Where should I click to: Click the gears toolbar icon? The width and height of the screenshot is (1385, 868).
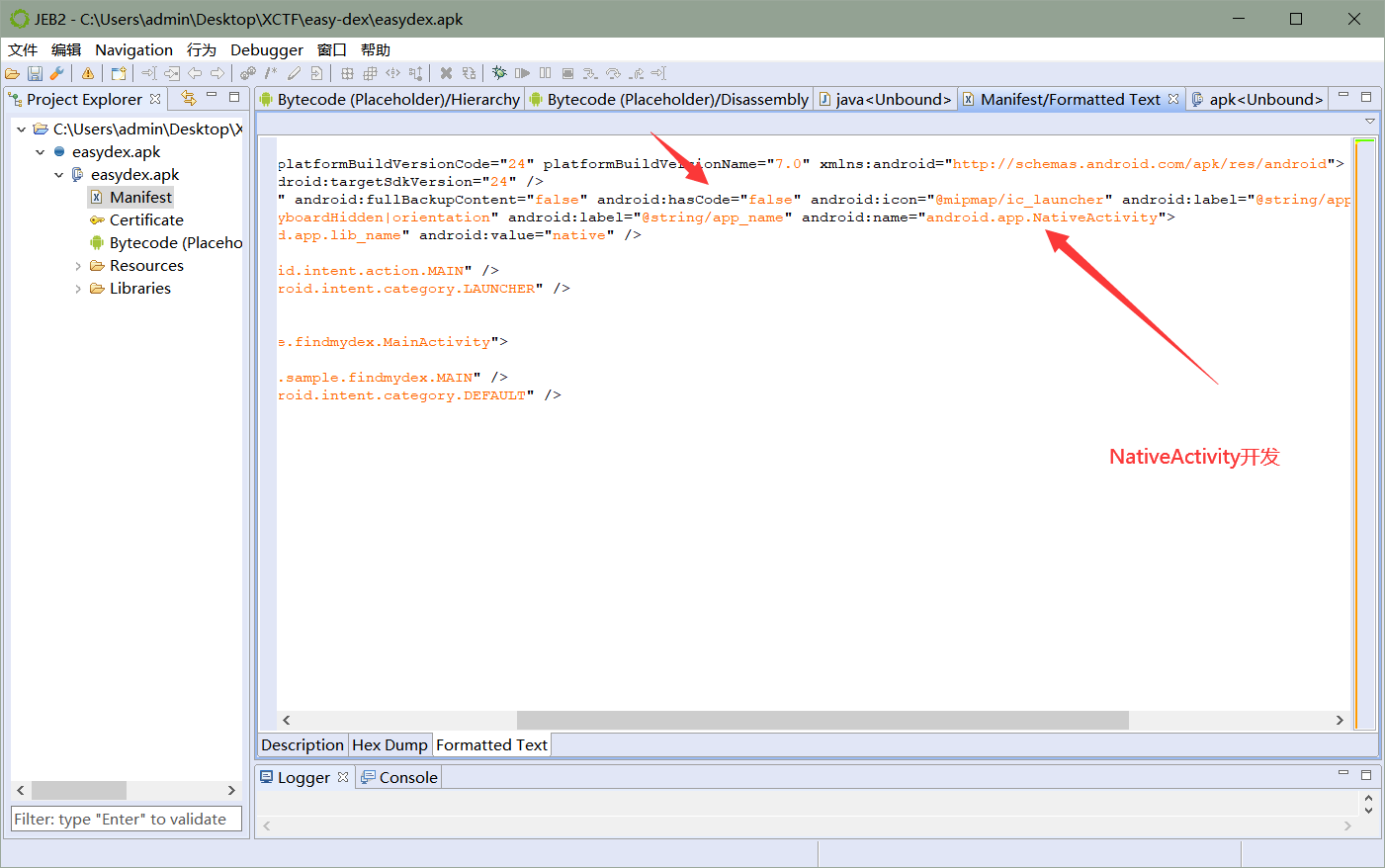coord(248,73)
